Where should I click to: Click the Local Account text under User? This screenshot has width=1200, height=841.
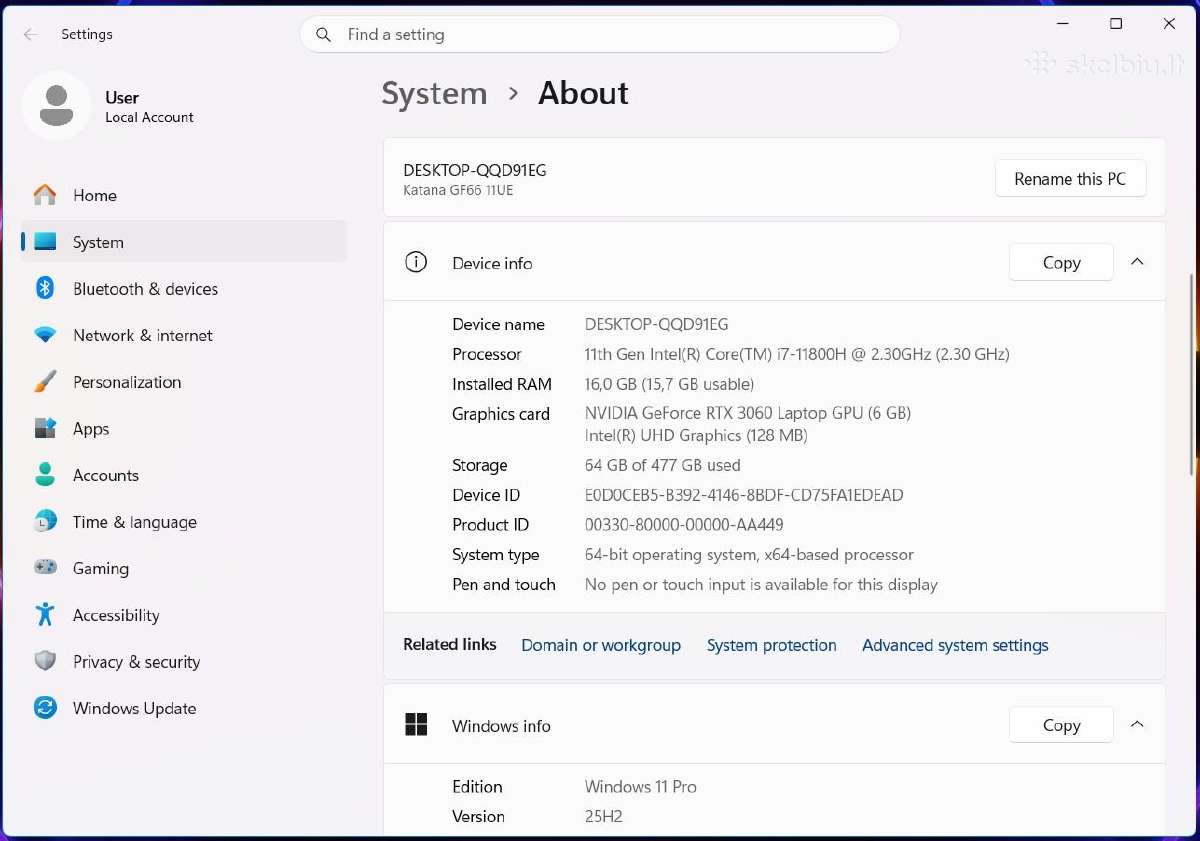tap(149, 117)
